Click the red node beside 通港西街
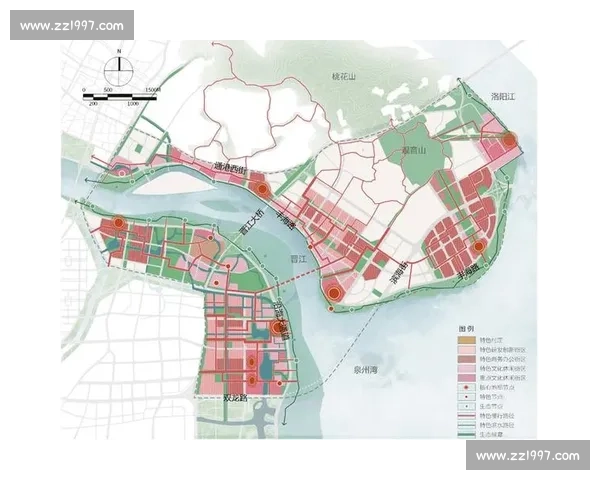This screenshot has height=480, width=600. click(261, 188)
